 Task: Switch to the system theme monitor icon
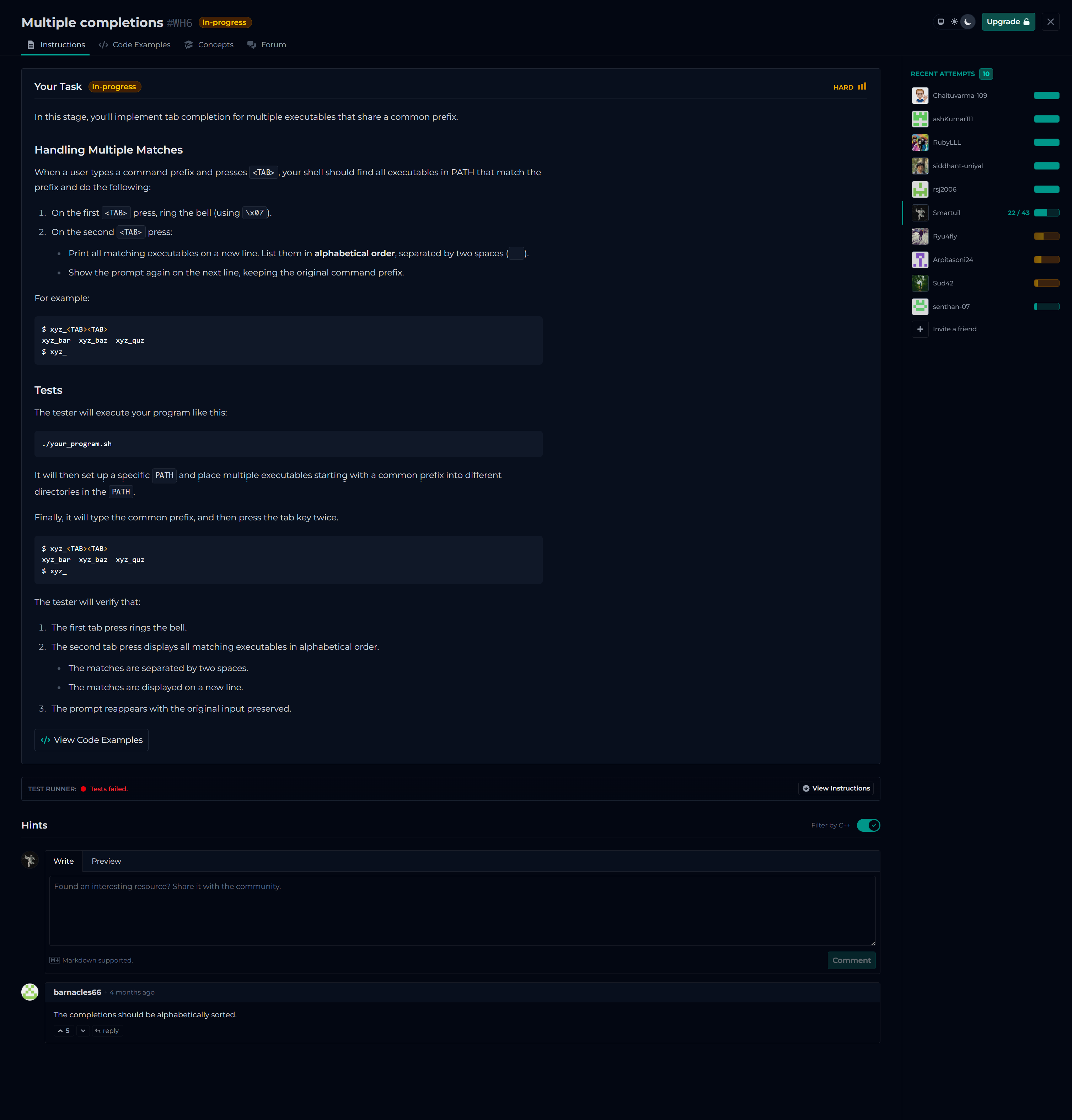[940, 22]
